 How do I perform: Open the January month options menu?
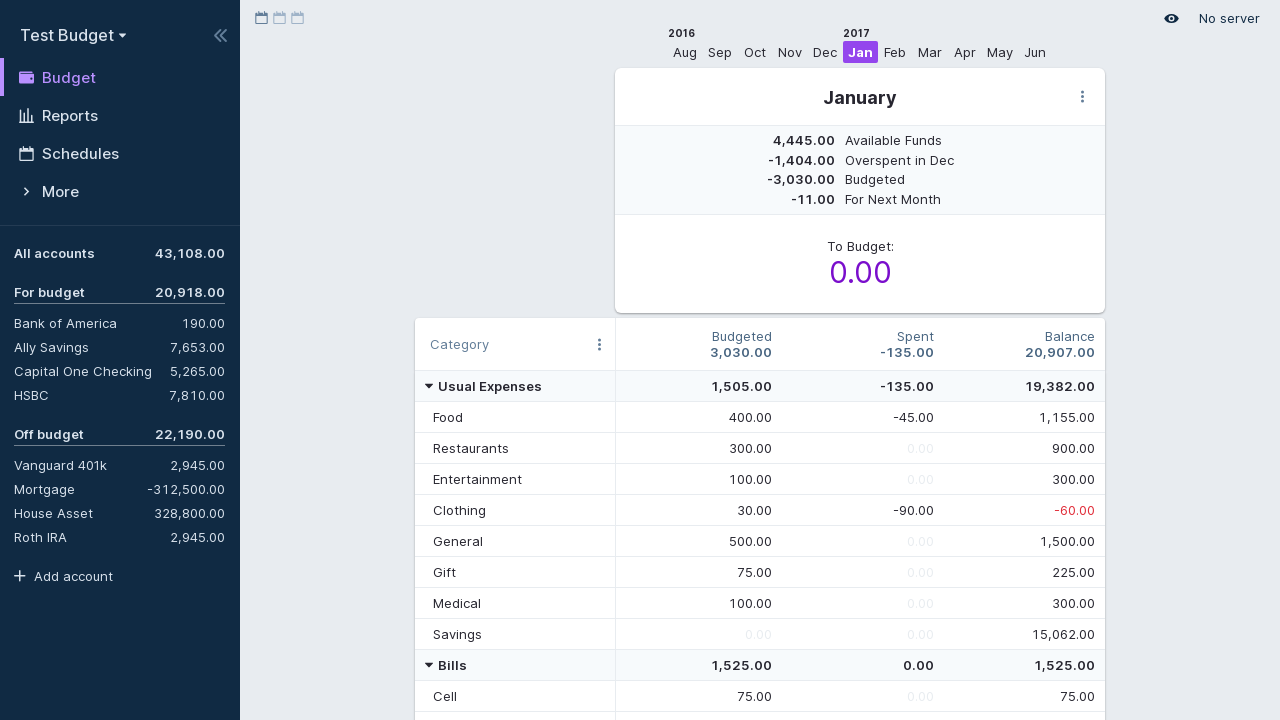click(1082, 96)
